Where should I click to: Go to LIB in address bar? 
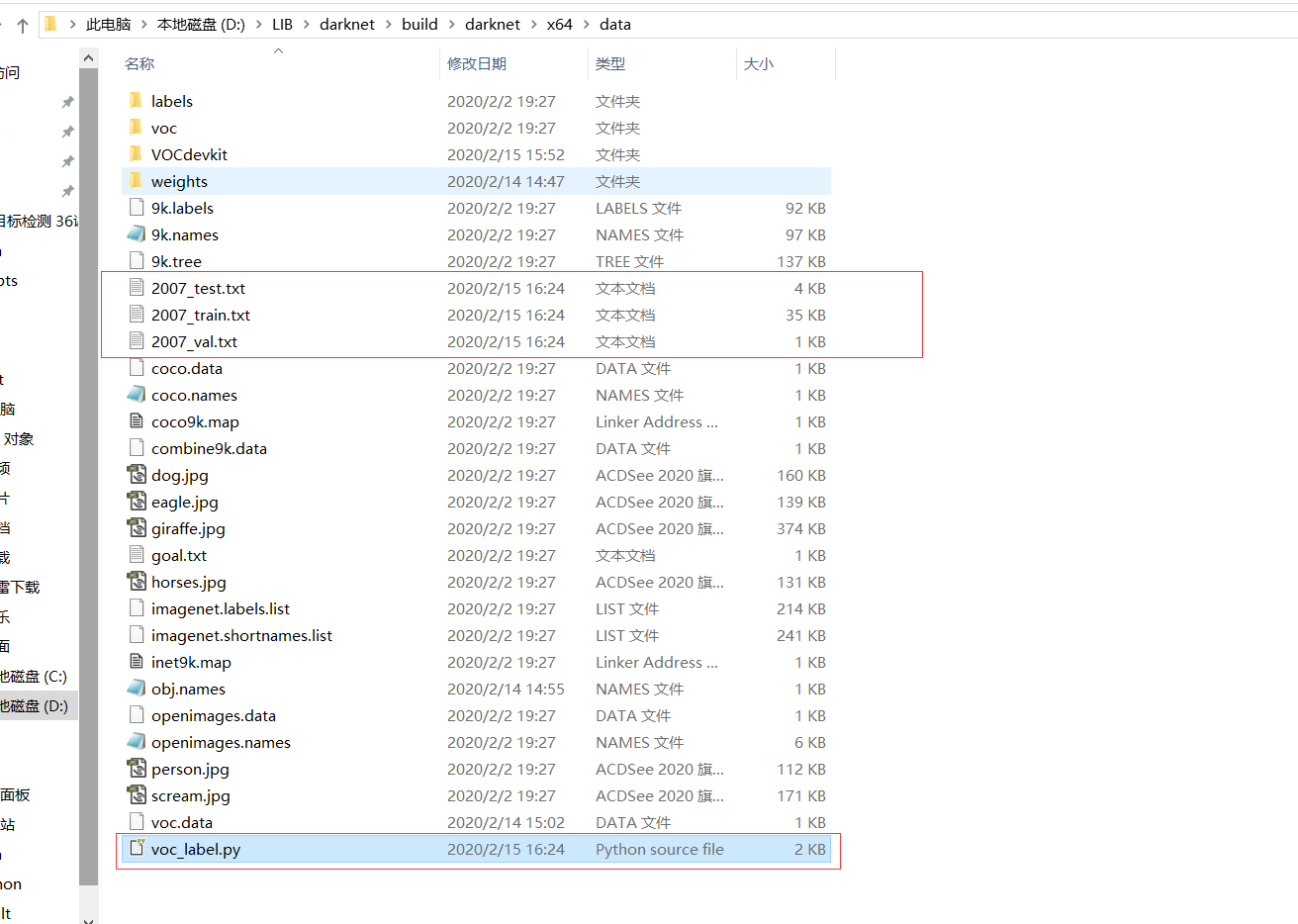pyautogui.click(x=282, y=24)
